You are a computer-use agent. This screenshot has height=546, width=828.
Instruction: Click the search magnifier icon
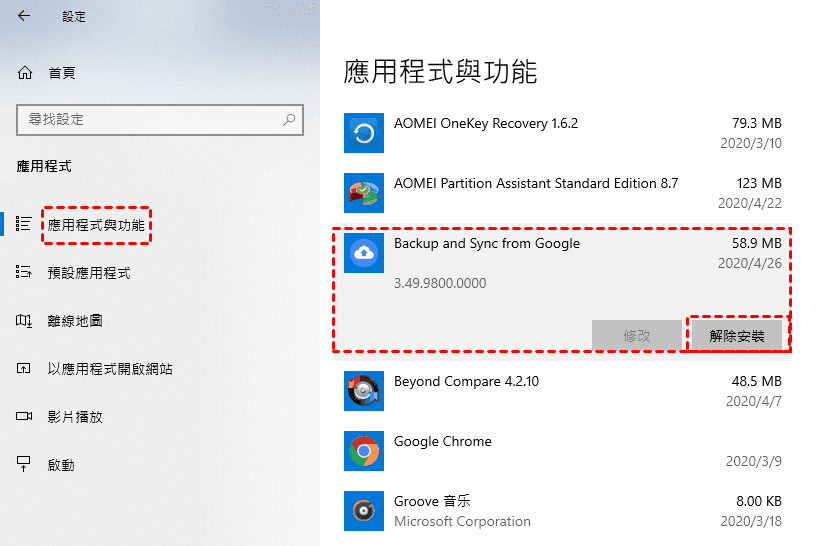290,119
